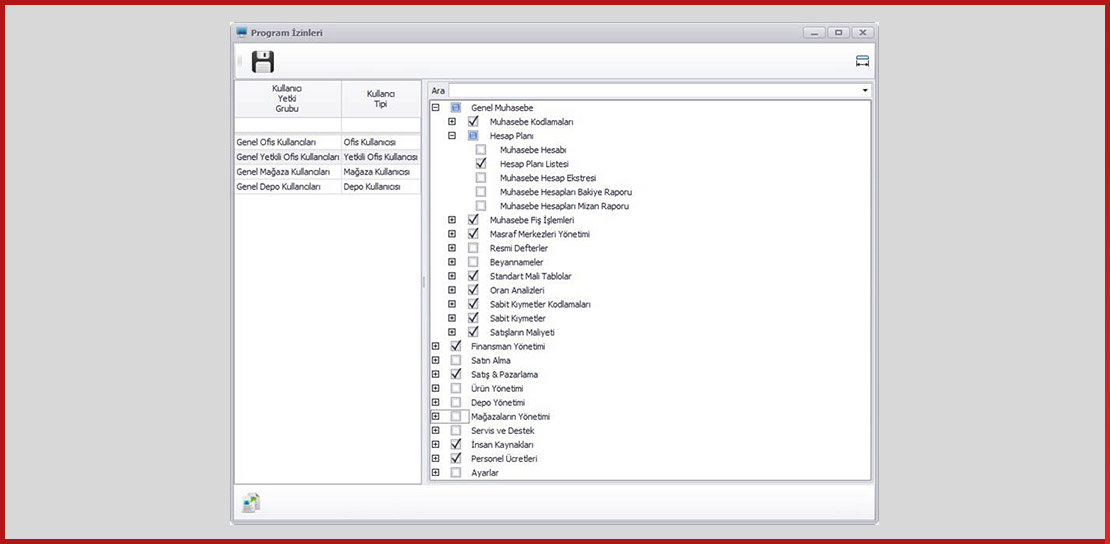Click the layout icon at toolbar right

[862, 61]
